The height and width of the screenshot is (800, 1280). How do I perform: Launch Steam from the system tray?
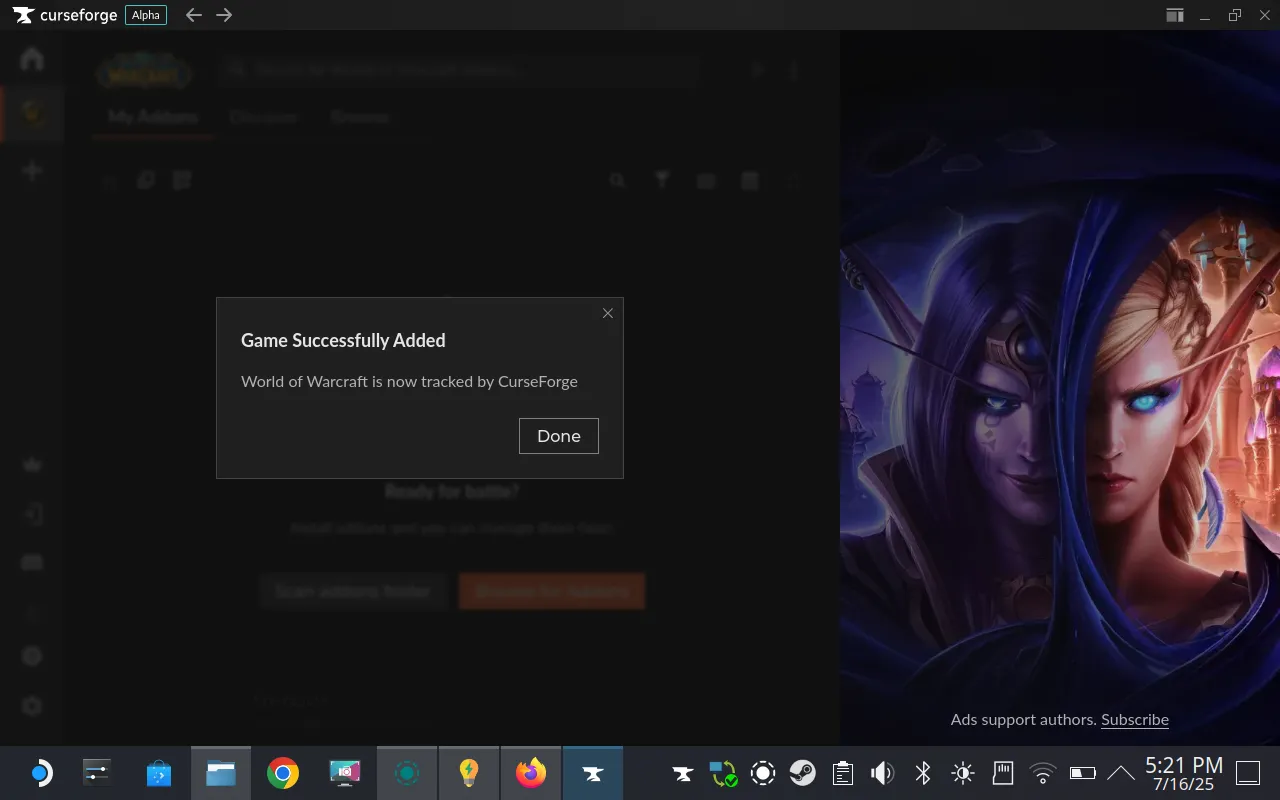click(803, 772)
